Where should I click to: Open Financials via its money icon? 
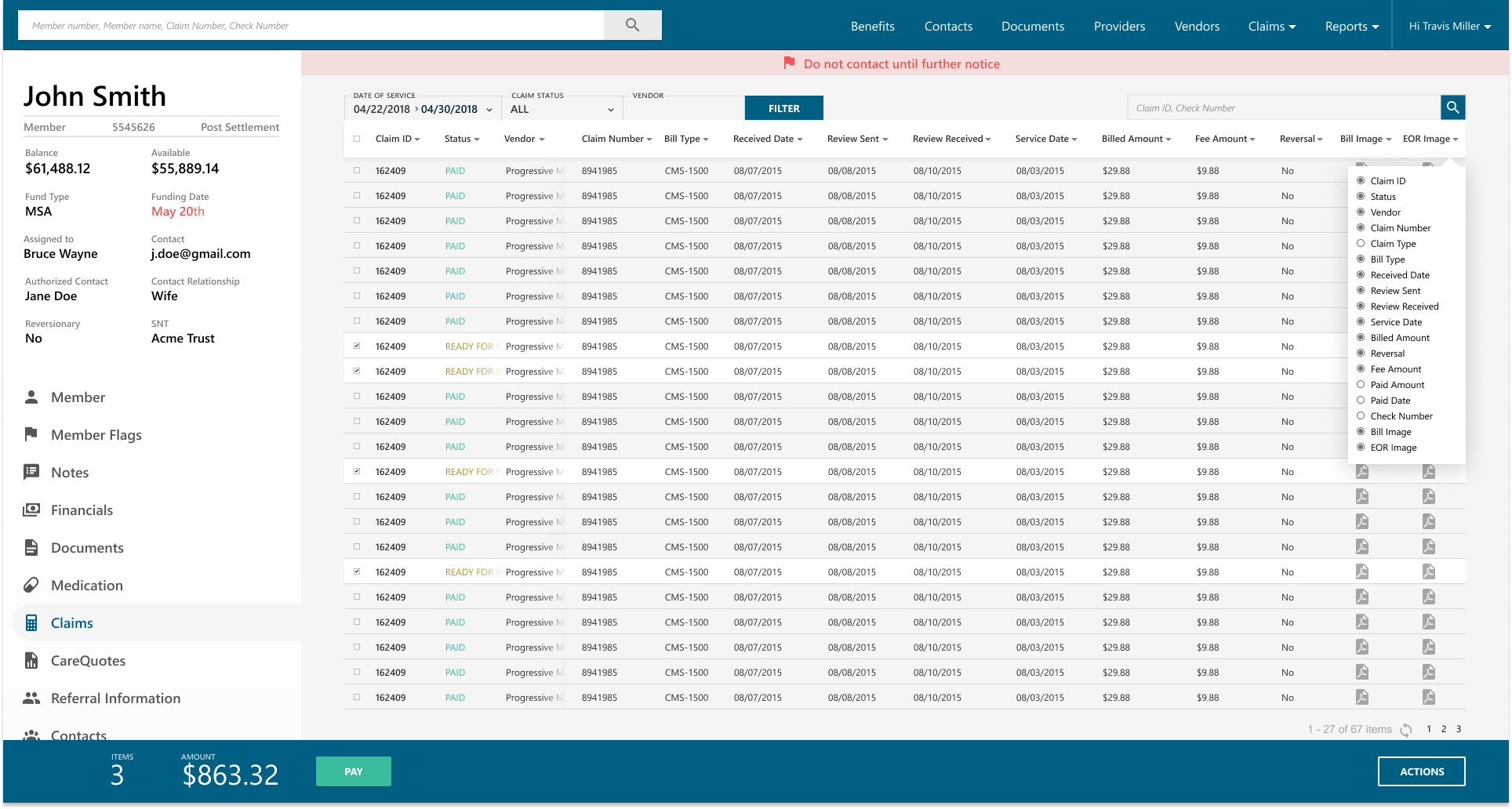(31, 510)
